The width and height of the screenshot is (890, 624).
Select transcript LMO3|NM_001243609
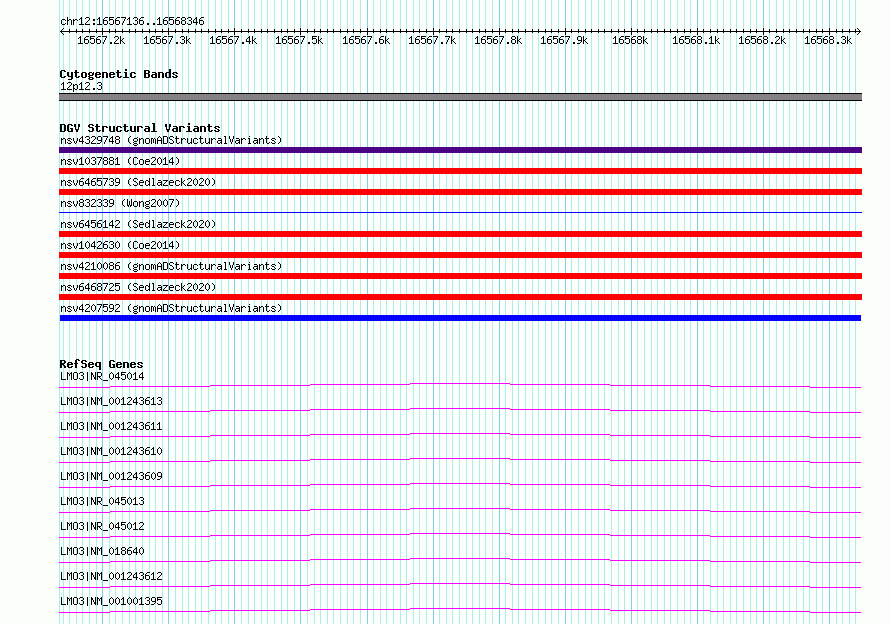pos(111,476)
